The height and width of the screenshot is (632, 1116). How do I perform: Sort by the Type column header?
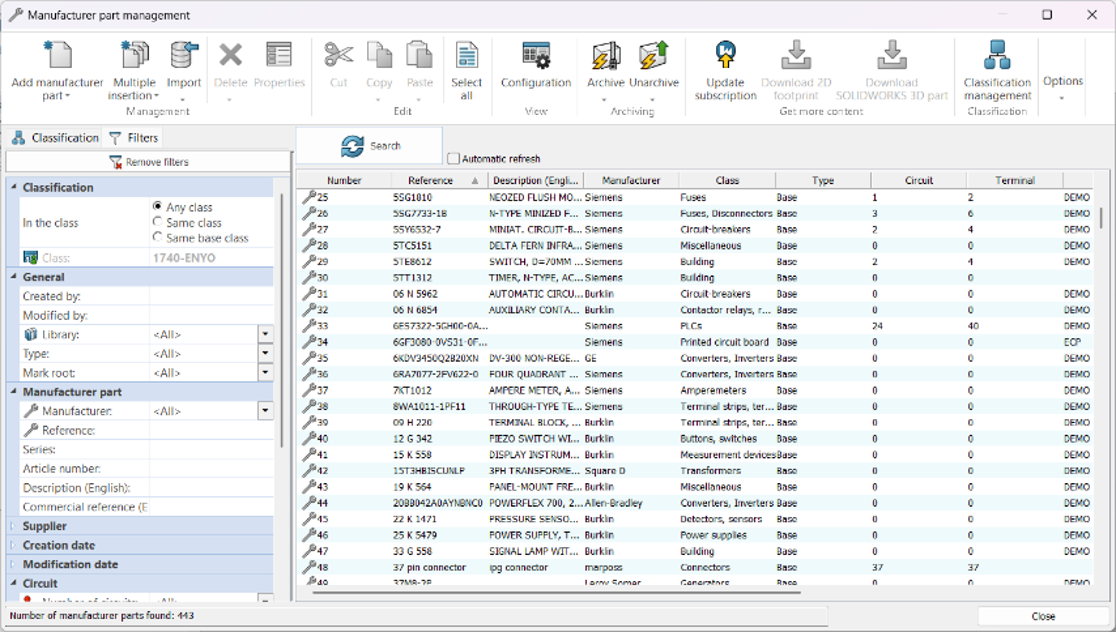823,180
